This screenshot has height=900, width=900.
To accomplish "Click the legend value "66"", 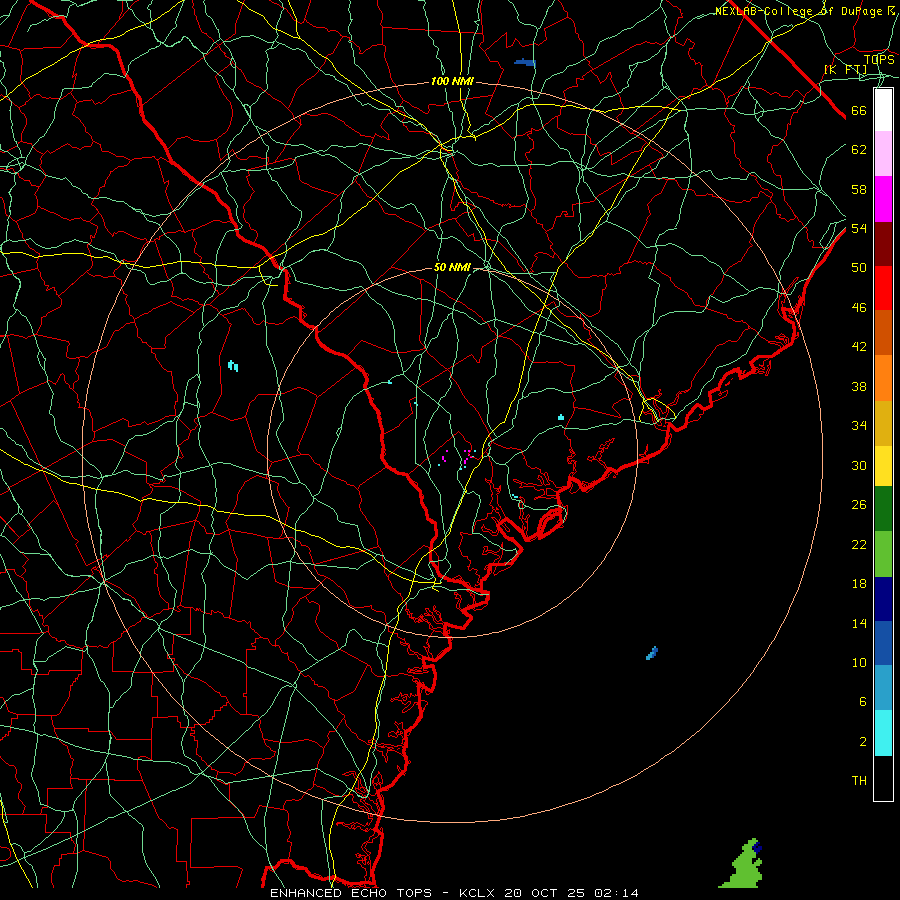I will tap(859, 111).
